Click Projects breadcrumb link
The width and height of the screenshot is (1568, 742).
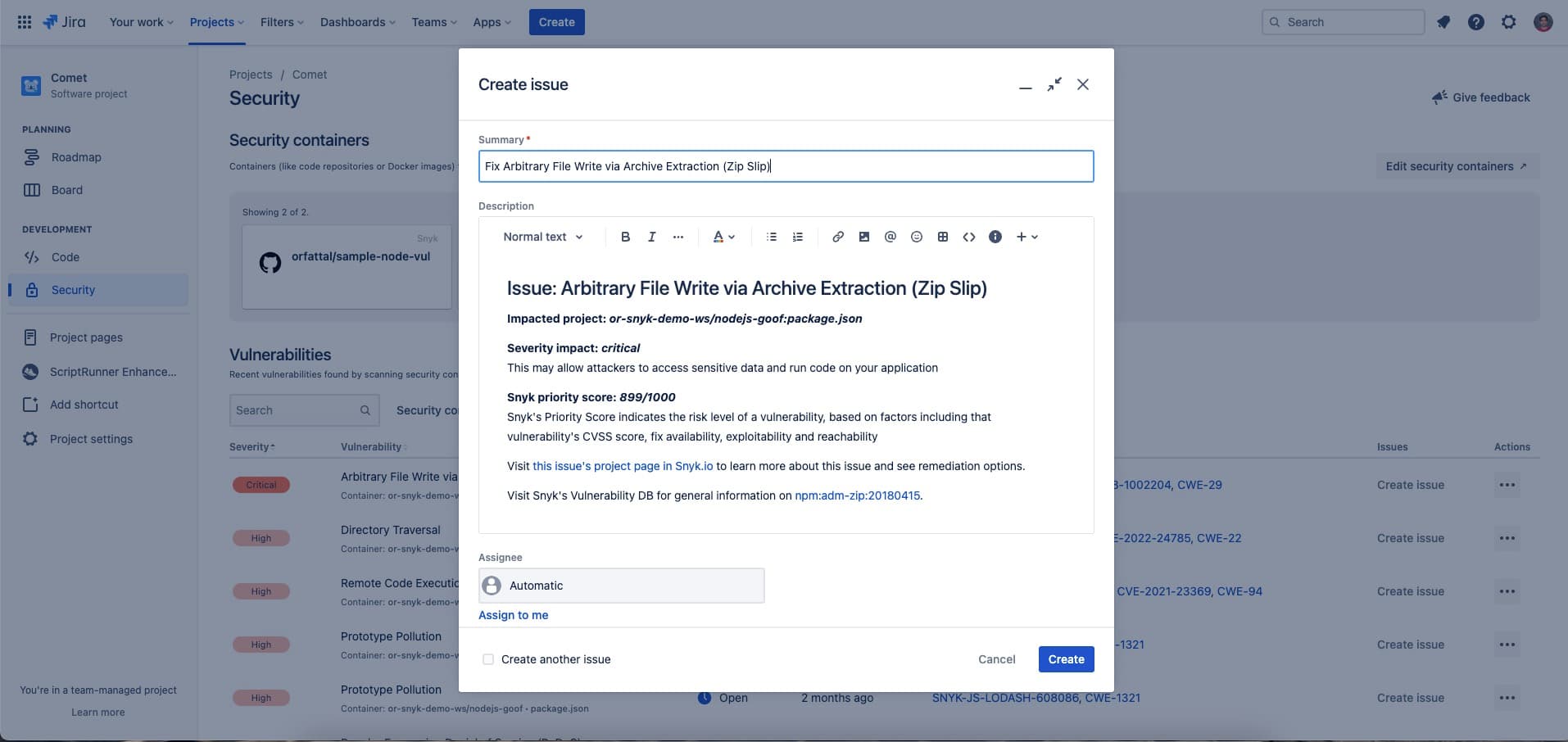[251, 75]
